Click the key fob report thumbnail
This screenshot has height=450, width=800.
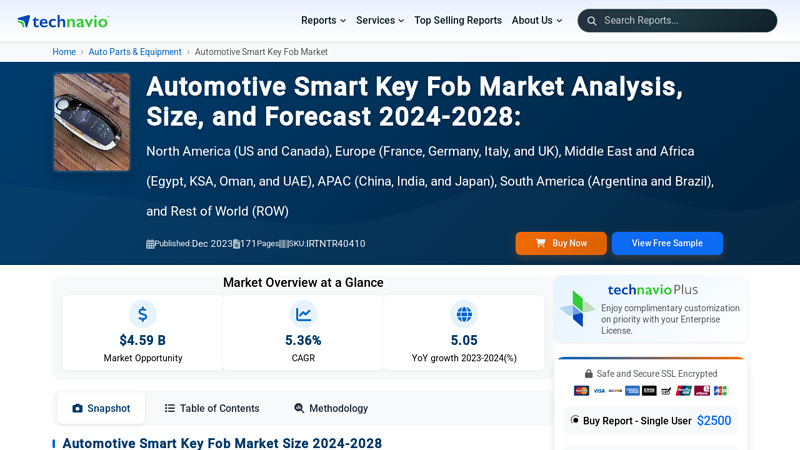pos(92,122)
